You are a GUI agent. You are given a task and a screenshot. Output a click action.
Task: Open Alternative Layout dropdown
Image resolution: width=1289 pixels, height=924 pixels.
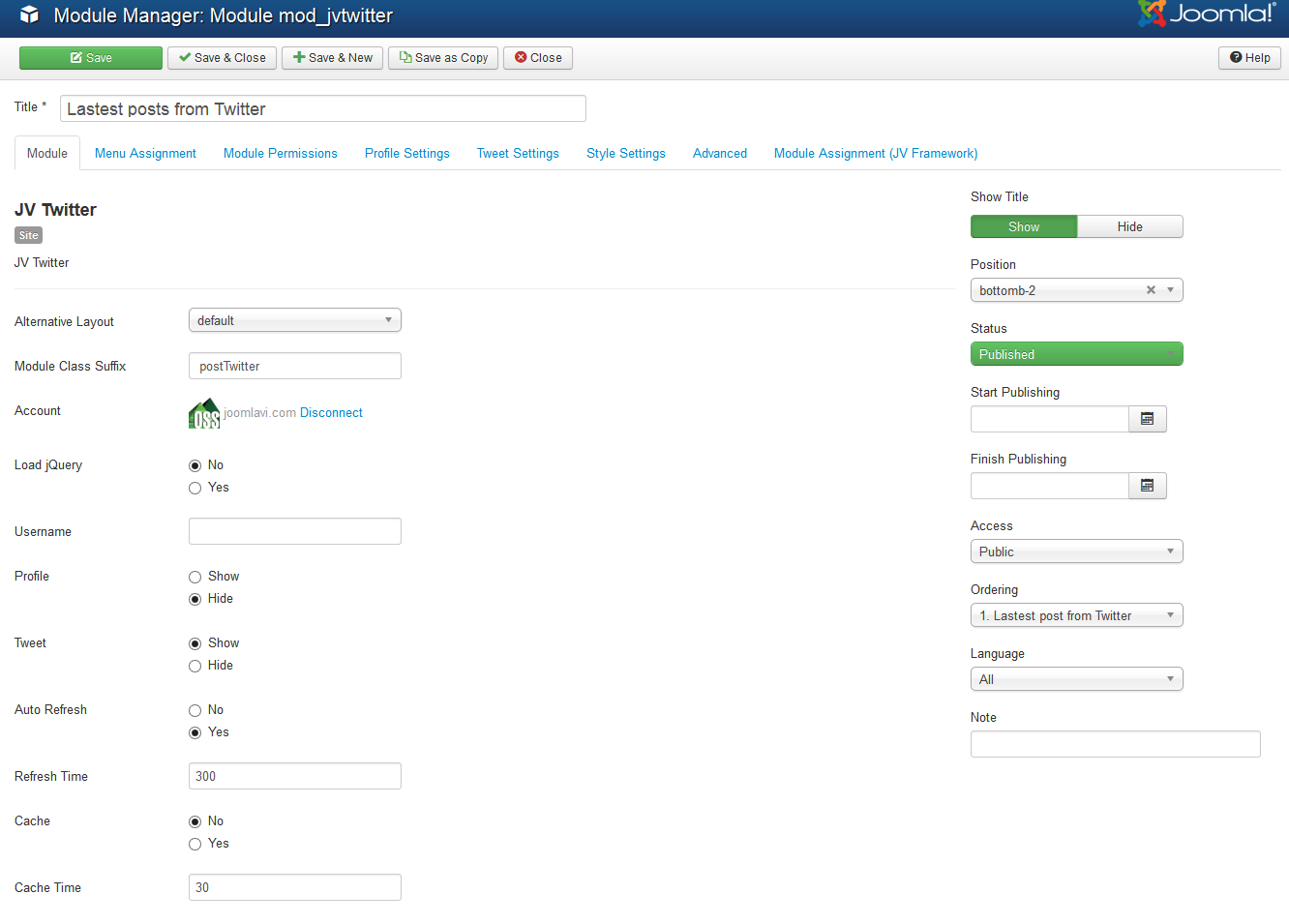[295, 320]
